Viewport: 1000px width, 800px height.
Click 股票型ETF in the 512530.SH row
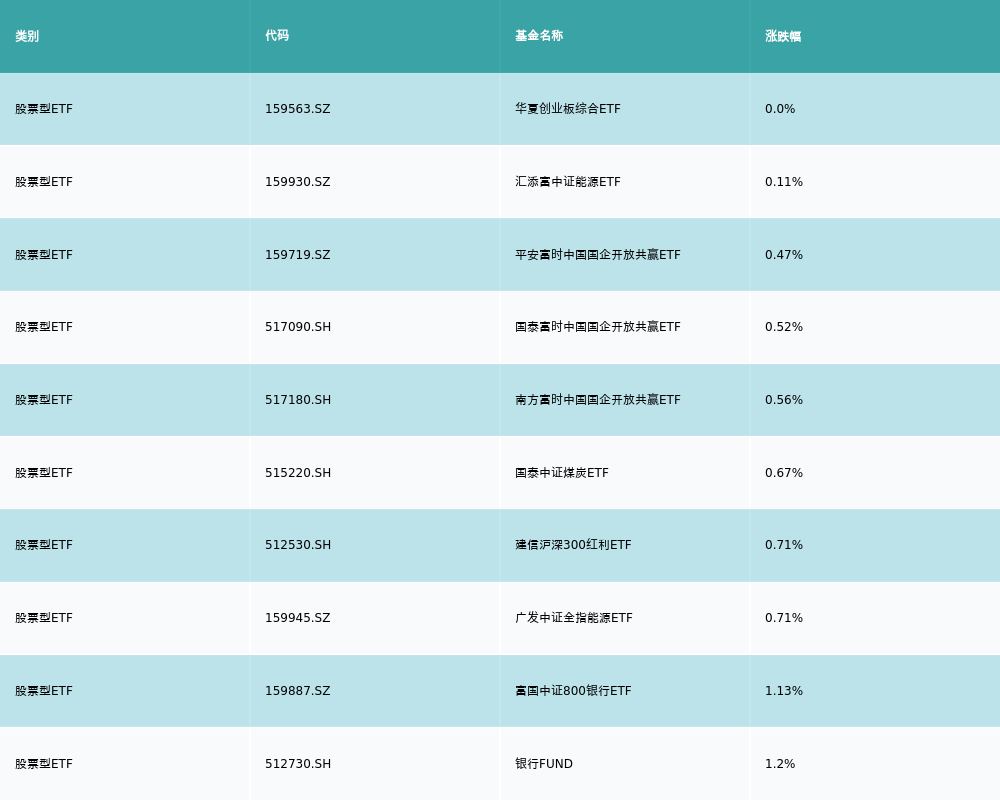[x=44, y=545]
